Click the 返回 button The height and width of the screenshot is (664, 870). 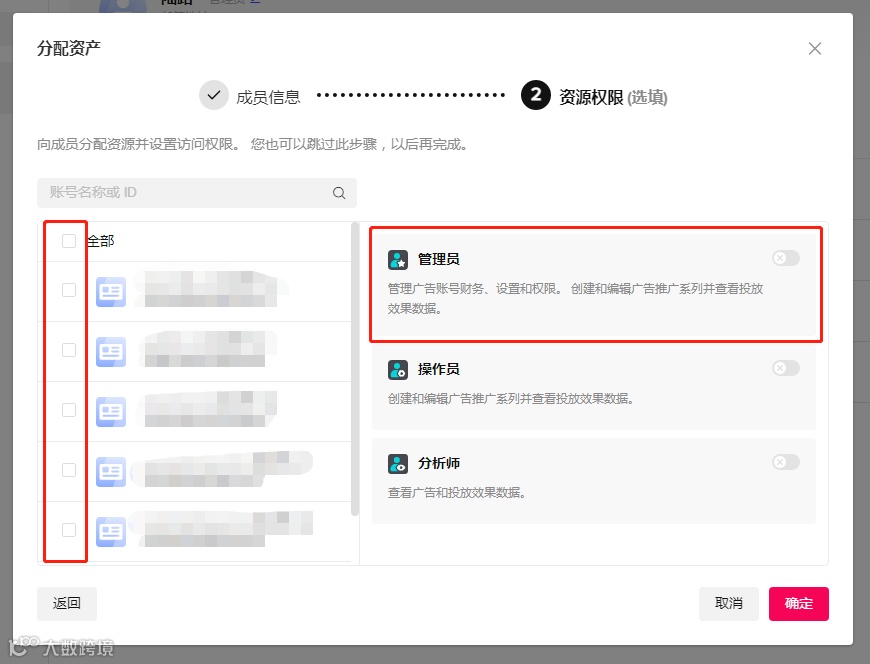pyautogui.click(x=67, y=604)
